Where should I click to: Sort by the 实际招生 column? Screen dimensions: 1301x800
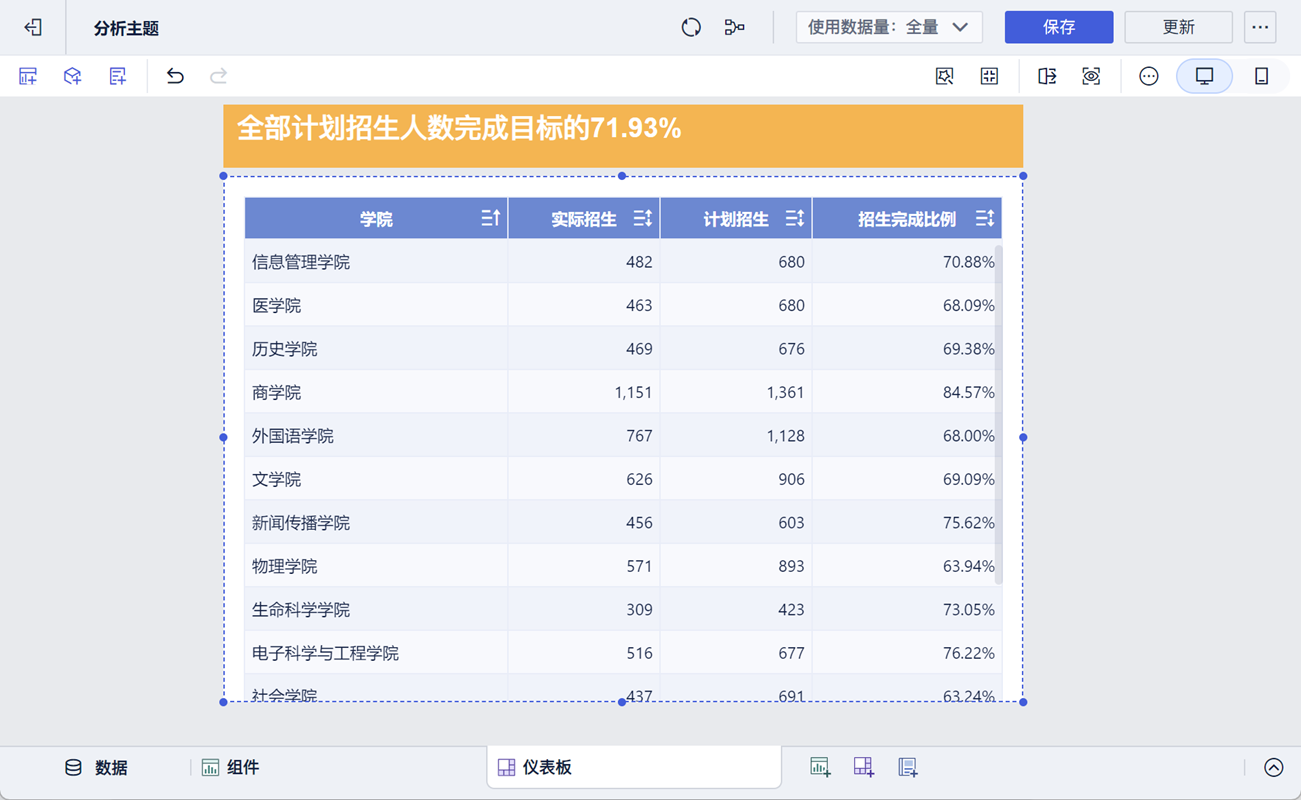[643, 218]
